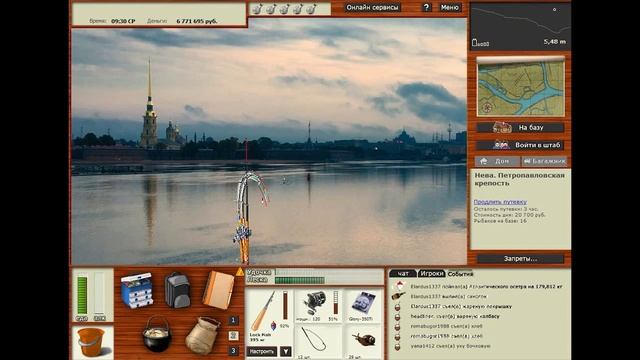Click location title Нева. Петропавловская крепость
640x360 pixels.
click(520, 179)
